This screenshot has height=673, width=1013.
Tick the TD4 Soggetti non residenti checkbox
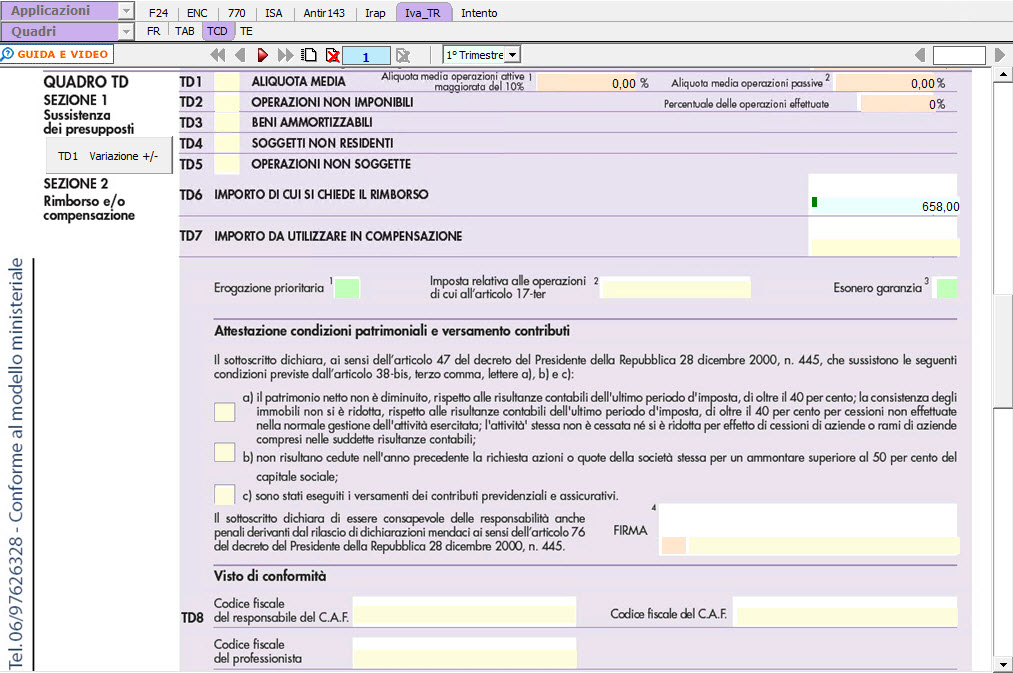point(226,143)
